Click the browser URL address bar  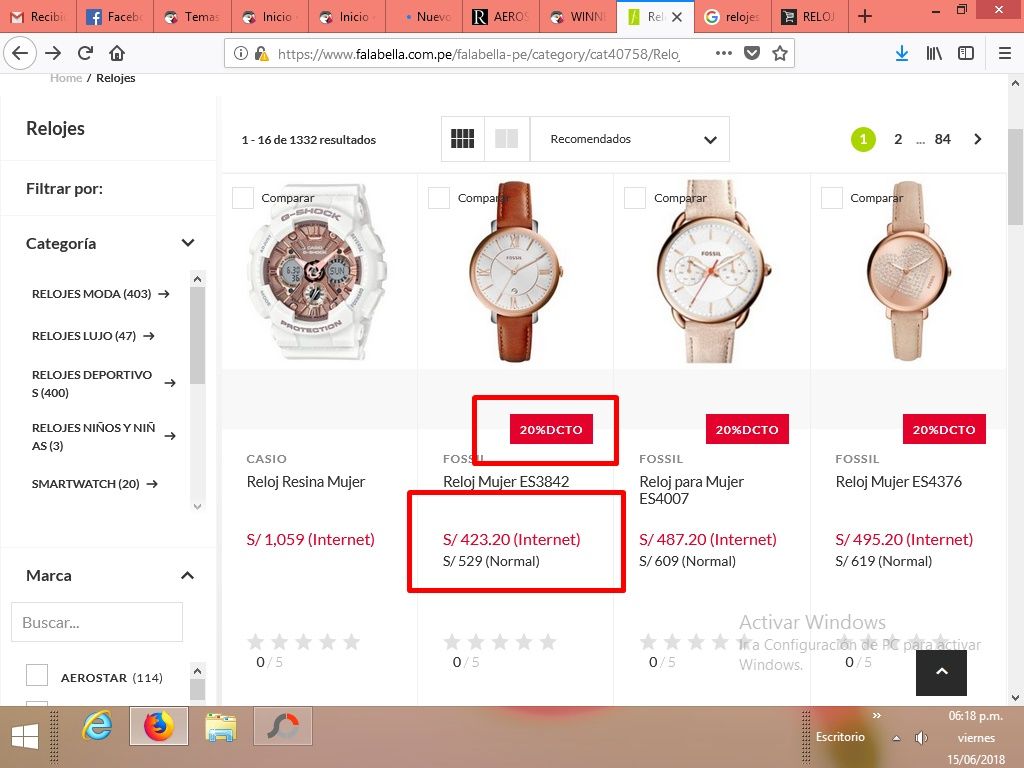tap(478, 54)
